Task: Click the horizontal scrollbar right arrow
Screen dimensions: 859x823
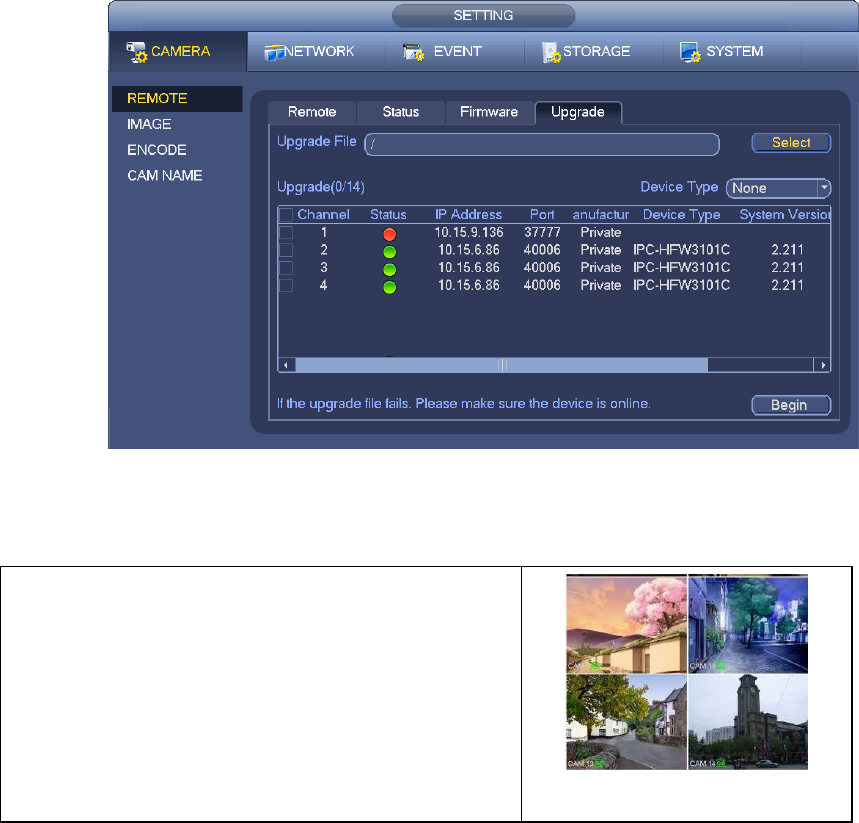Action: (822, 365)
